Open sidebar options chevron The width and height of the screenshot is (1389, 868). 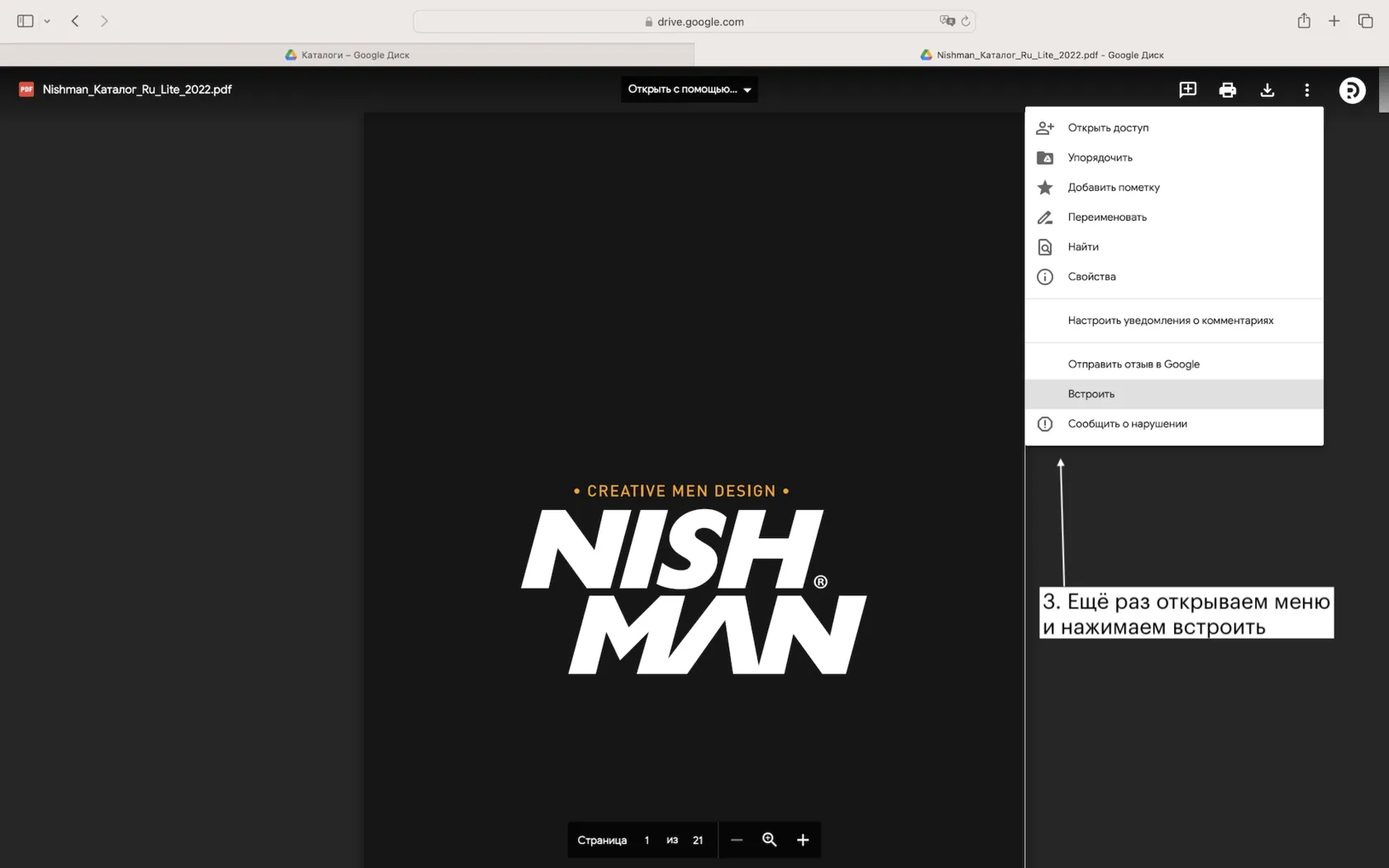click(x=47, y=21)
